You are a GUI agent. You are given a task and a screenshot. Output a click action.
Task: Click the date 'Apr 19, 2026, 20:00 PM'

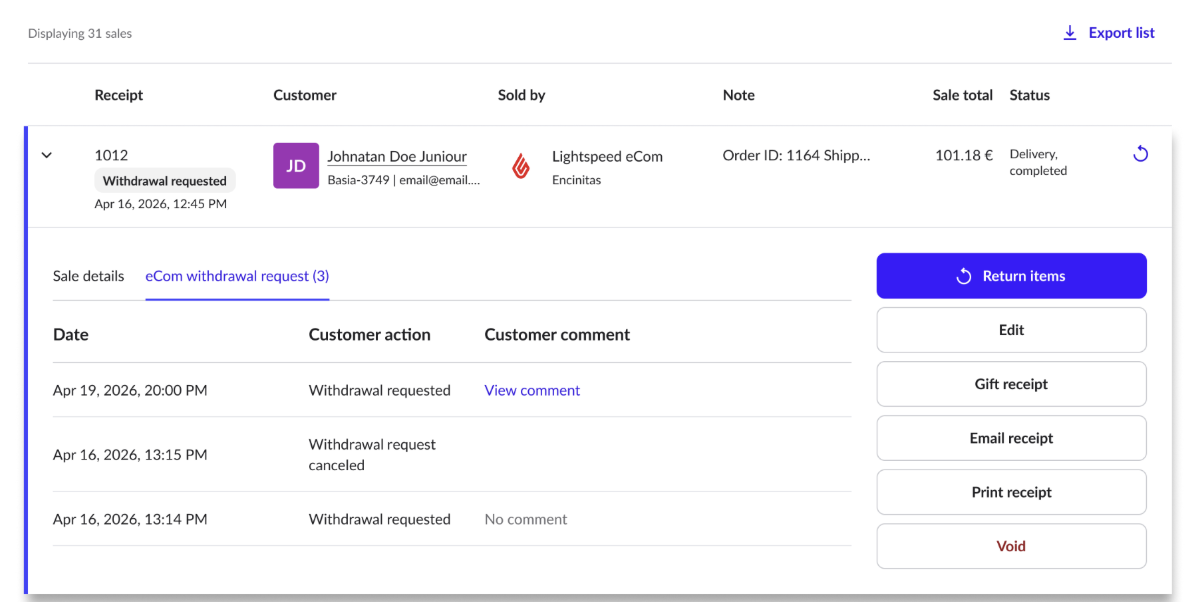point(130,390)
